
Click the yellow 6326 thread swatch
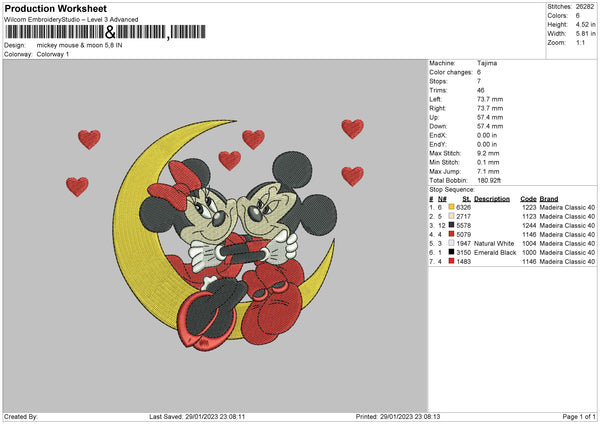(452, 207)
